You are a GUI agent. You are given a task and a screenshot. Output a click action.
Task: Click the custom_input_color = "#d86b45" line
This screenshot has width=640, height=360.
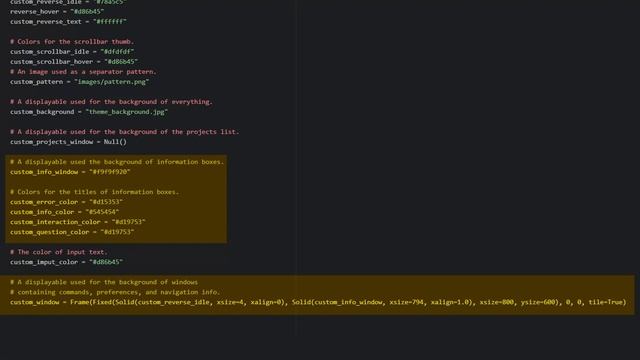(x=67, y=262)
